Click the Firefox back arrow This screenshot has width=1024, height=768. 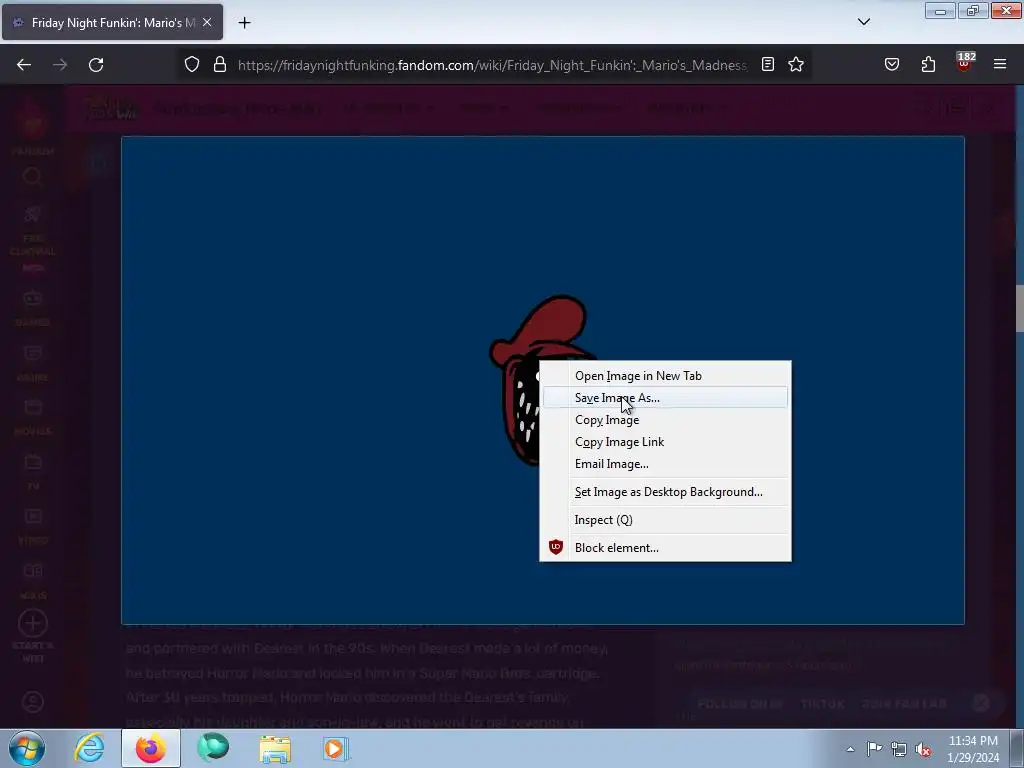[x=24, y=65]
